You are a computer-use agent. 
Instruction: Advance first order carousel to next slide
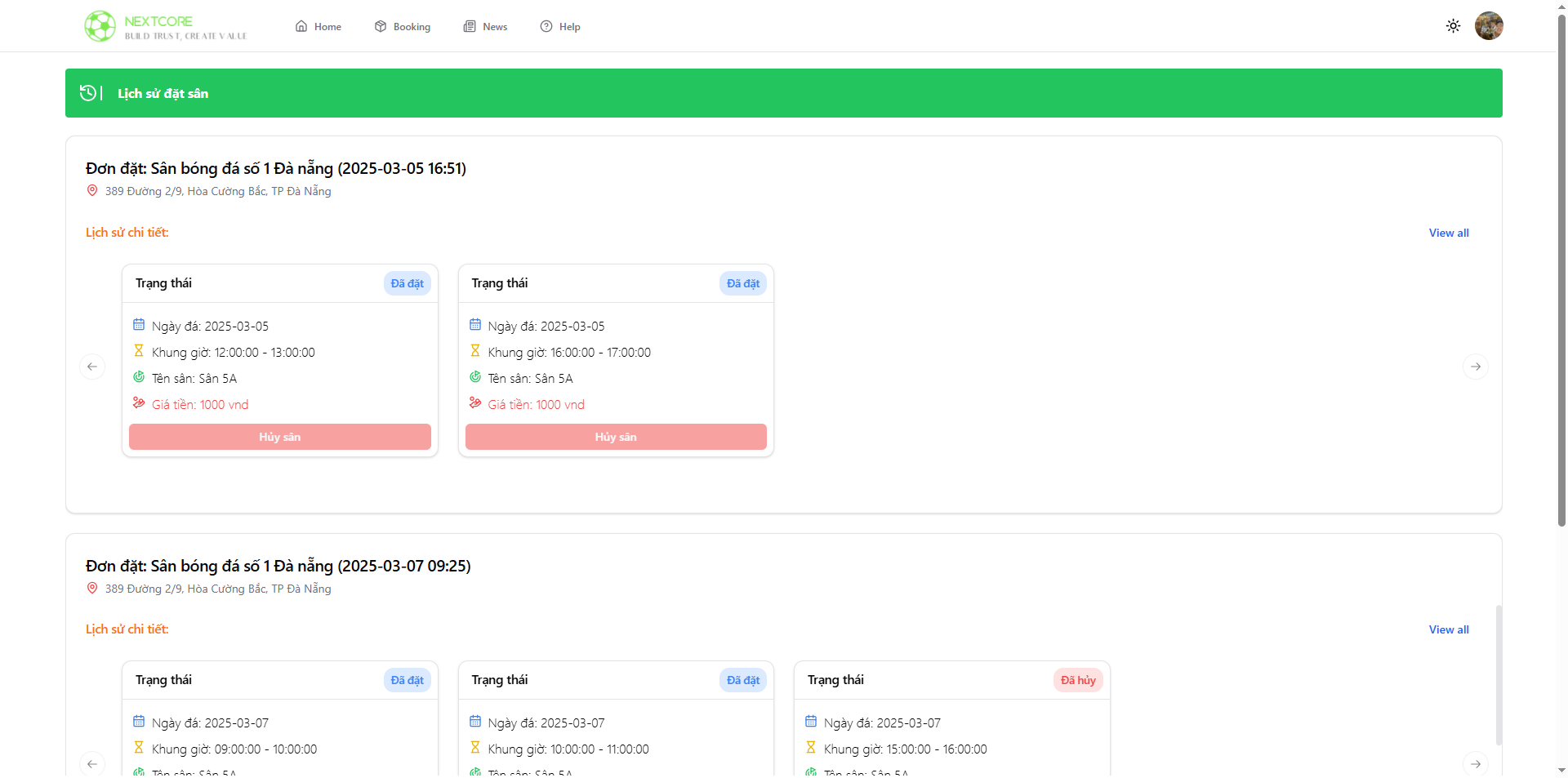point(1475,367)
